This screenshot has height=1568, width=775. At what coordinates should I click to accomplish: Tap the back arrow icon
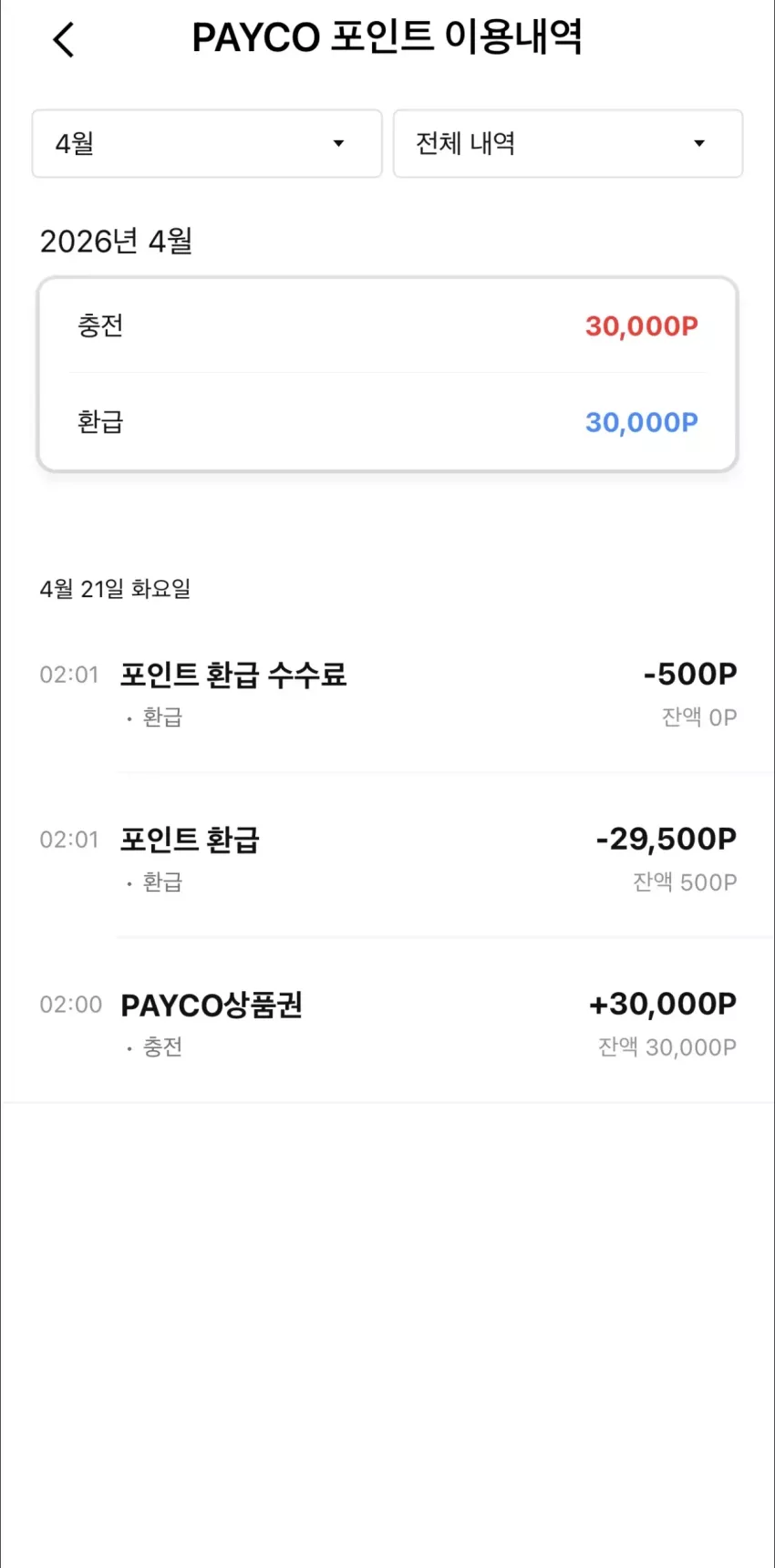pos(63,40)
